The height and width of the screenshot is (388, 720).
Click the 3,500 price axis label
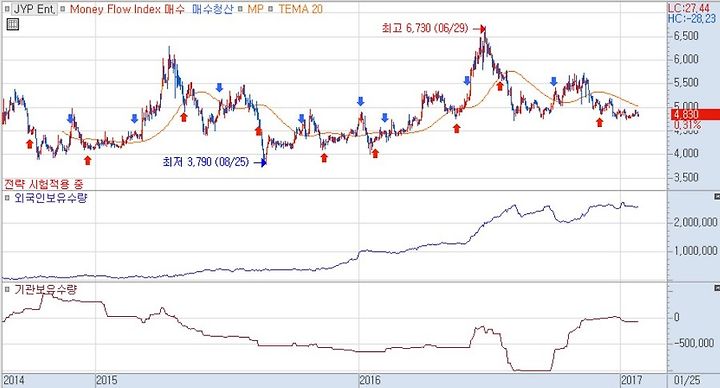coord(686,177)
